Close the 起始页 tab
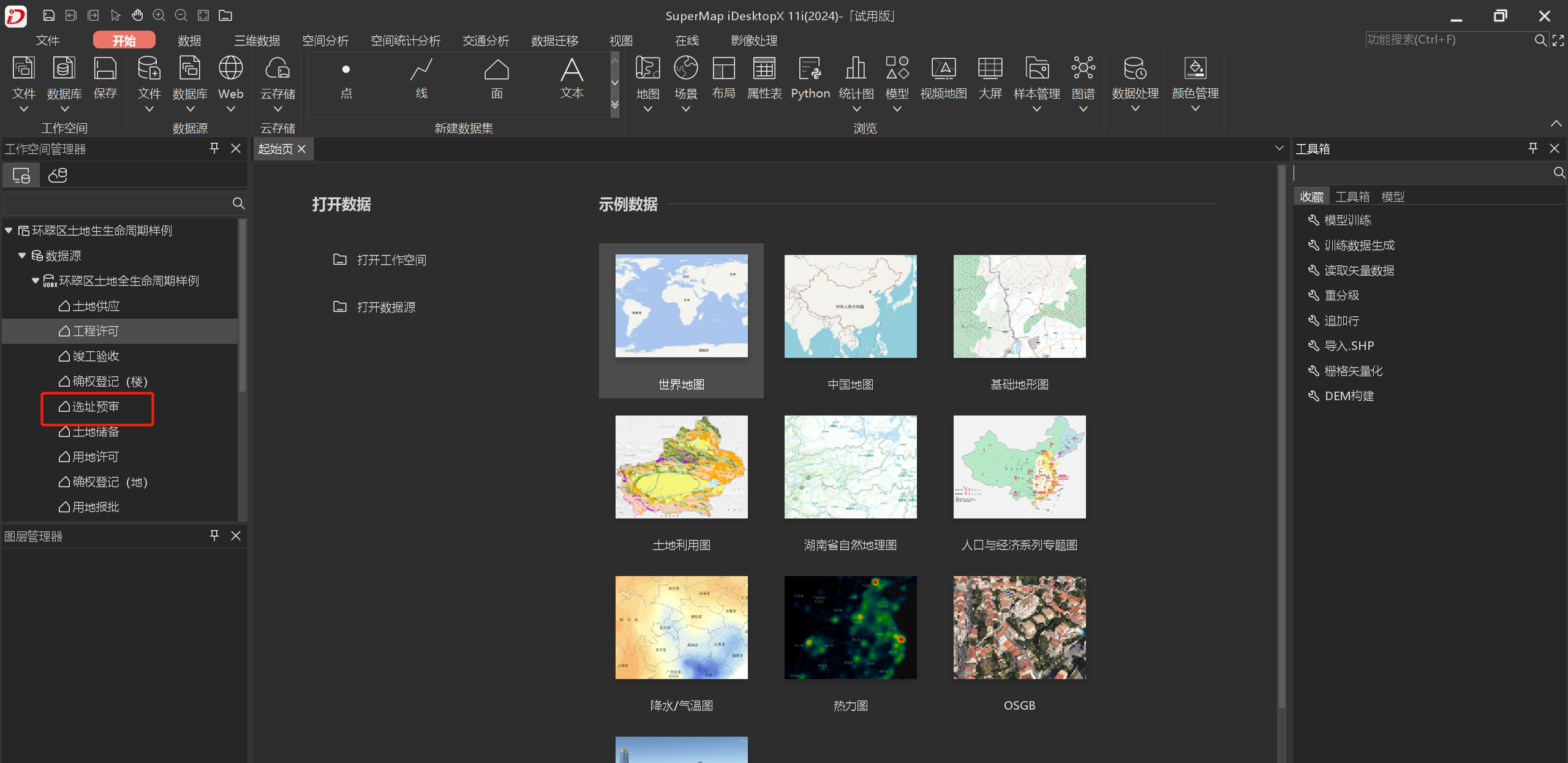The image size is (1568, 763). 302,149
